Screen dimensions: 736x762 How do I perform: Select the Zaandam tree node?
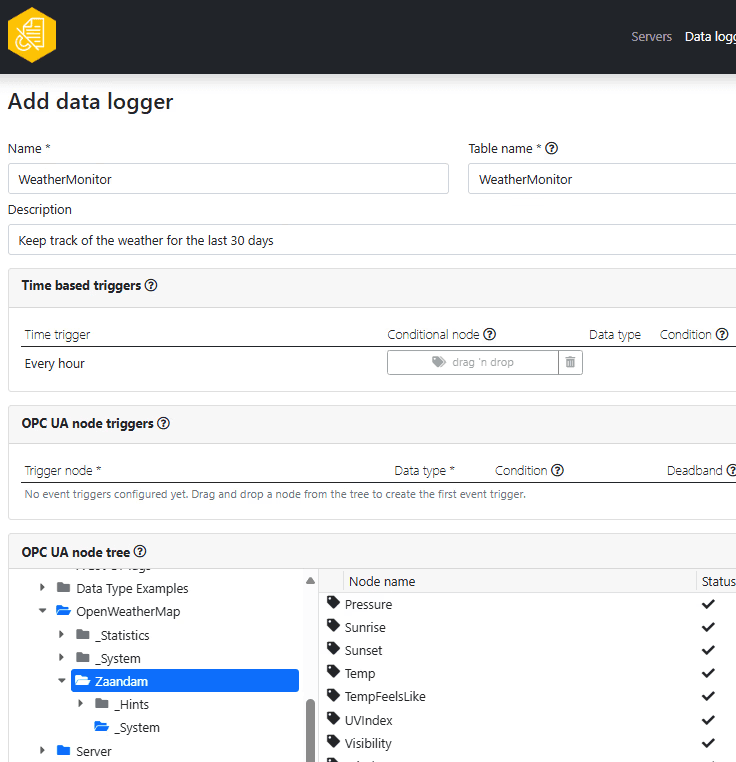coord(185,681)
